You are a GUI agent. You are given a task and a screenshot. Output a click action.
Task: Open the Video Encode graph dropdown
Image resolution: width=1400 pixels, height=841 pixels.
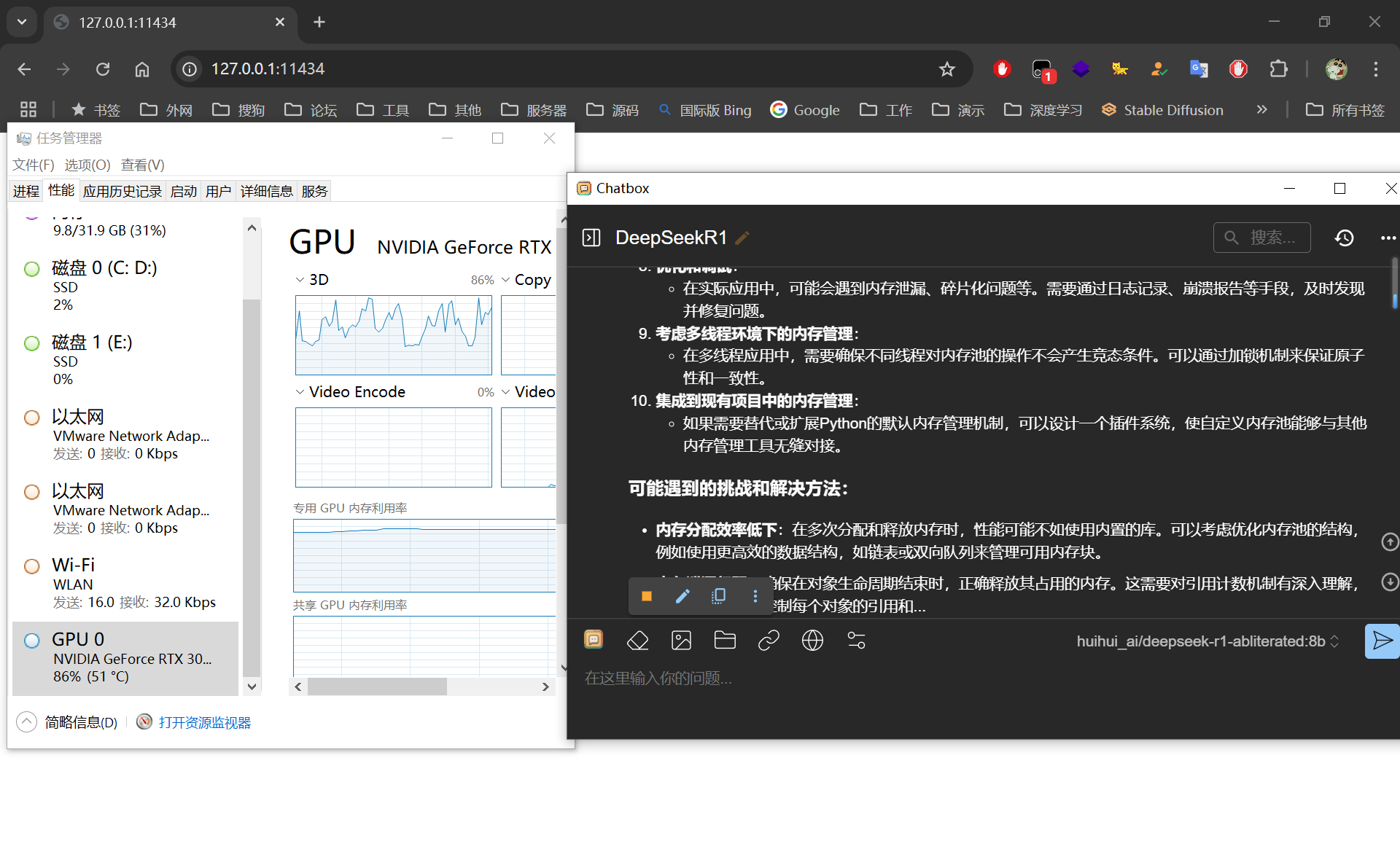(x=300, y=392)
